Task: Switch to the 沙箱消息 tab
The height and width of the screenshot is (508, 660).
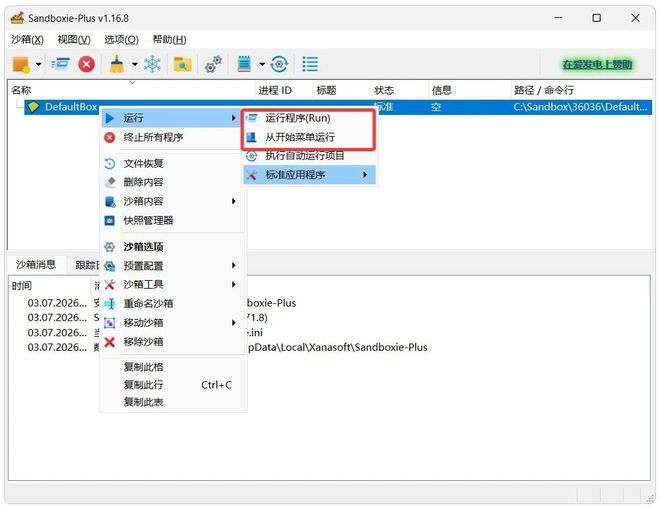Action: pyautogui.click(x=36, y=264)
